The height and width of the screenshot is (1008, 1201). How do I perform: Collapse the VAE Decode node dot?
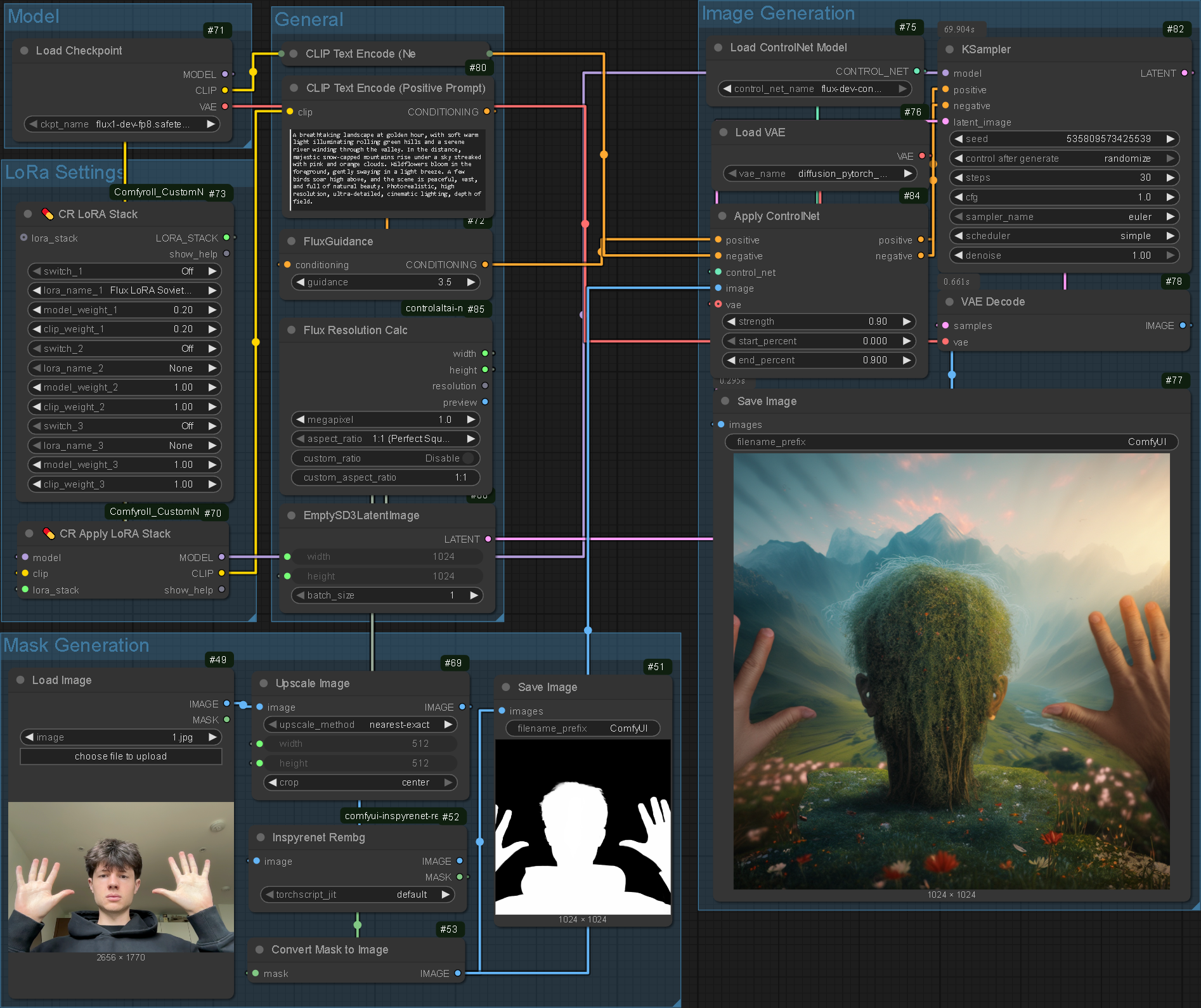point(949,302)
